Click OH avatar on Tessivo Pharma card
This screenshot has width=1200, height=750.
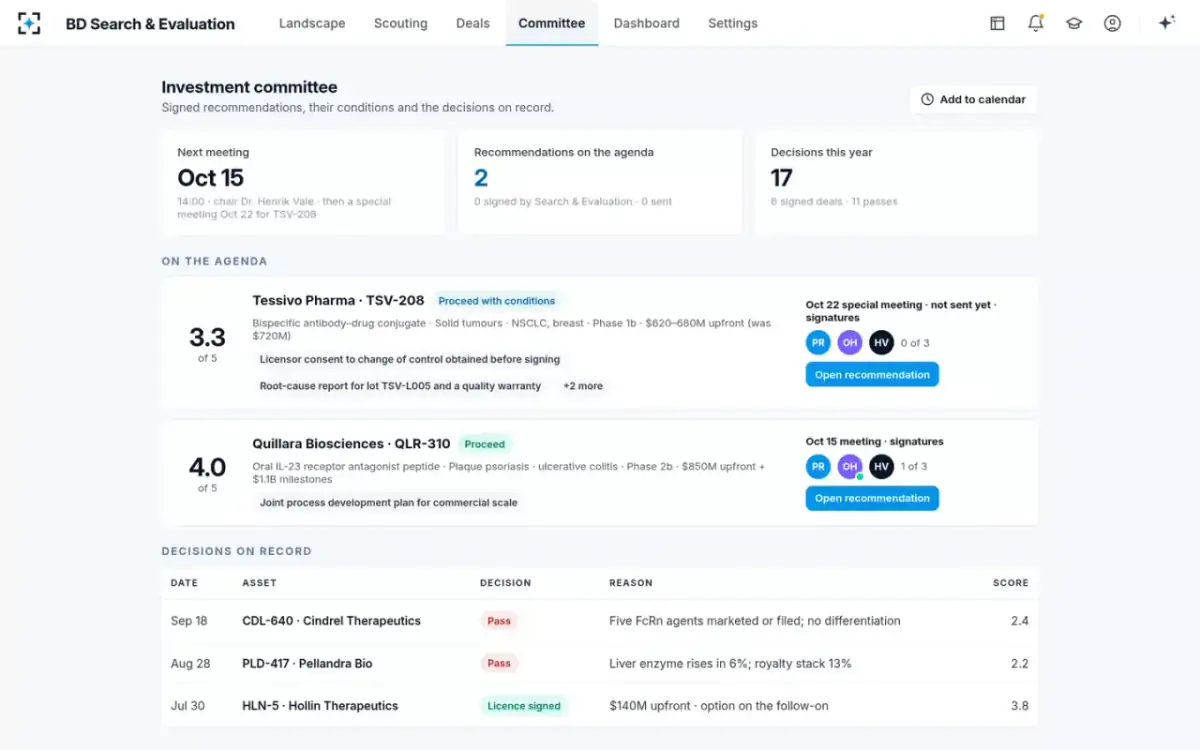(850, 343)
